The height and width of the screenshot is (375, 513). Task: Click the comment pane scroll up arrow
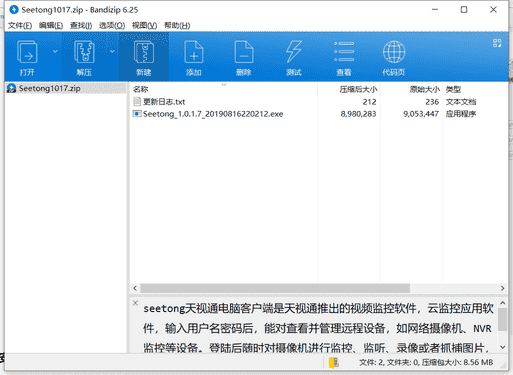click(503, 303)
